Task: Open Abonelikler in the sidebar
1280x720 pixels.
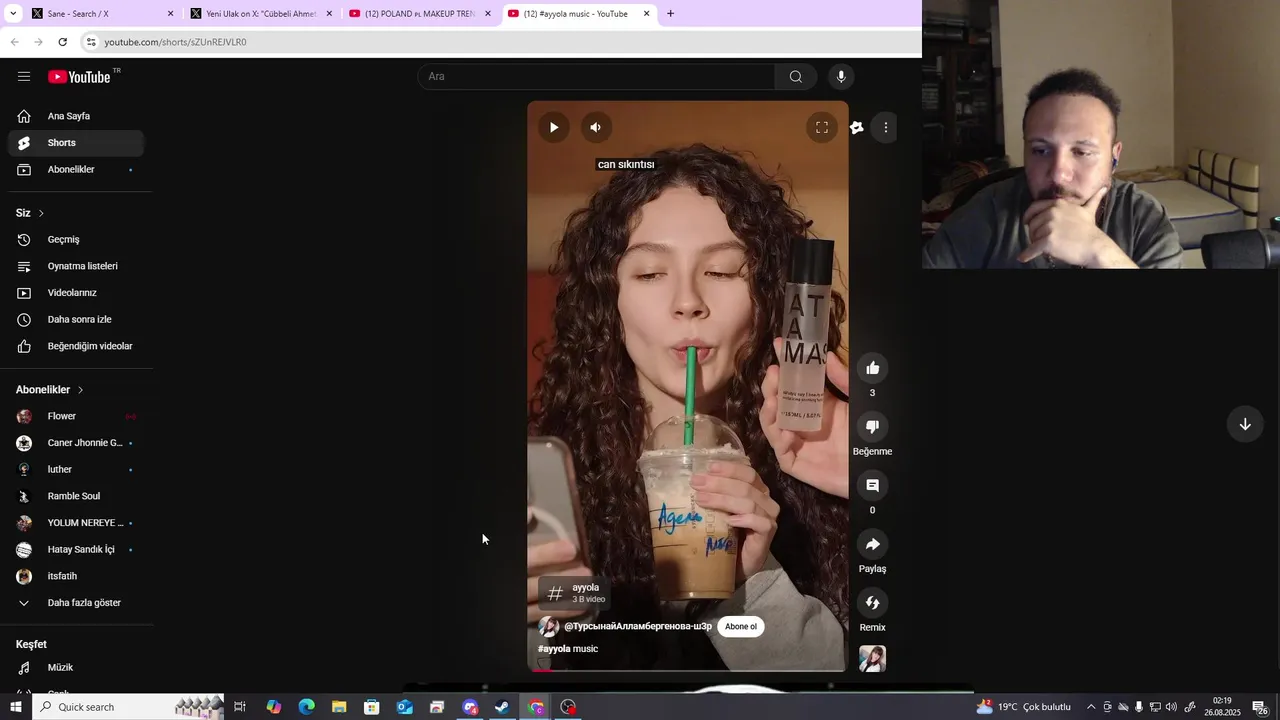Action: [76, 169]
